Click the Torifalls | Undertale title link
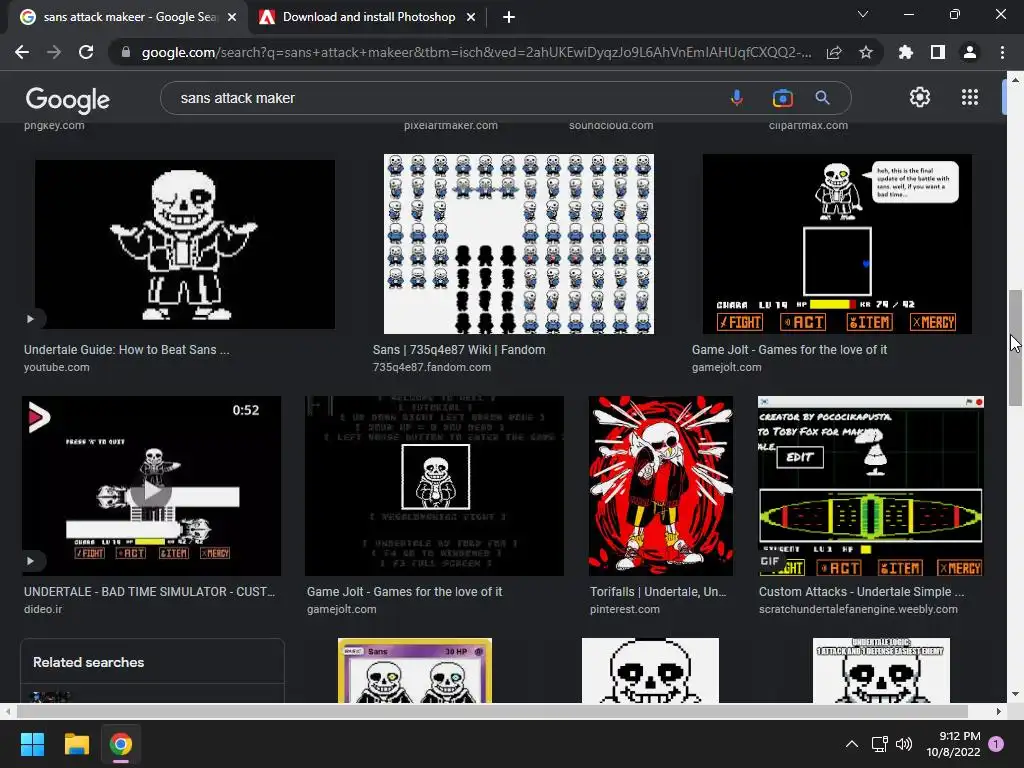Screen dimensions: 1024x768 point(658,592)
